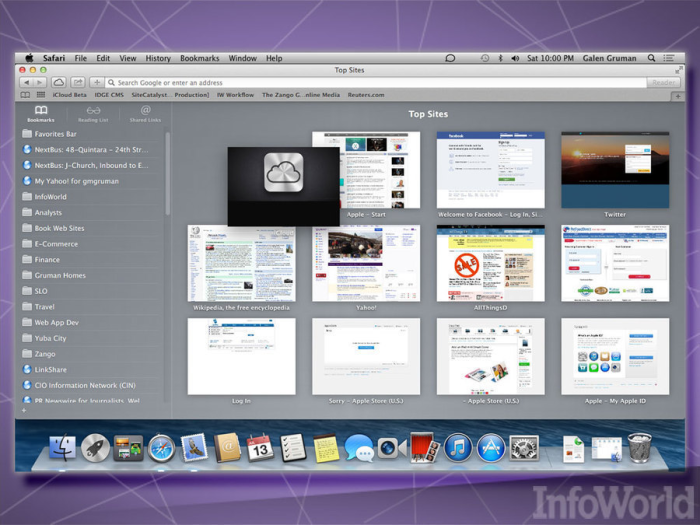This screenshot has height=525, width=700.
Task: Open the Mail stamp icon in Dock
Action: tap(194, 447)
